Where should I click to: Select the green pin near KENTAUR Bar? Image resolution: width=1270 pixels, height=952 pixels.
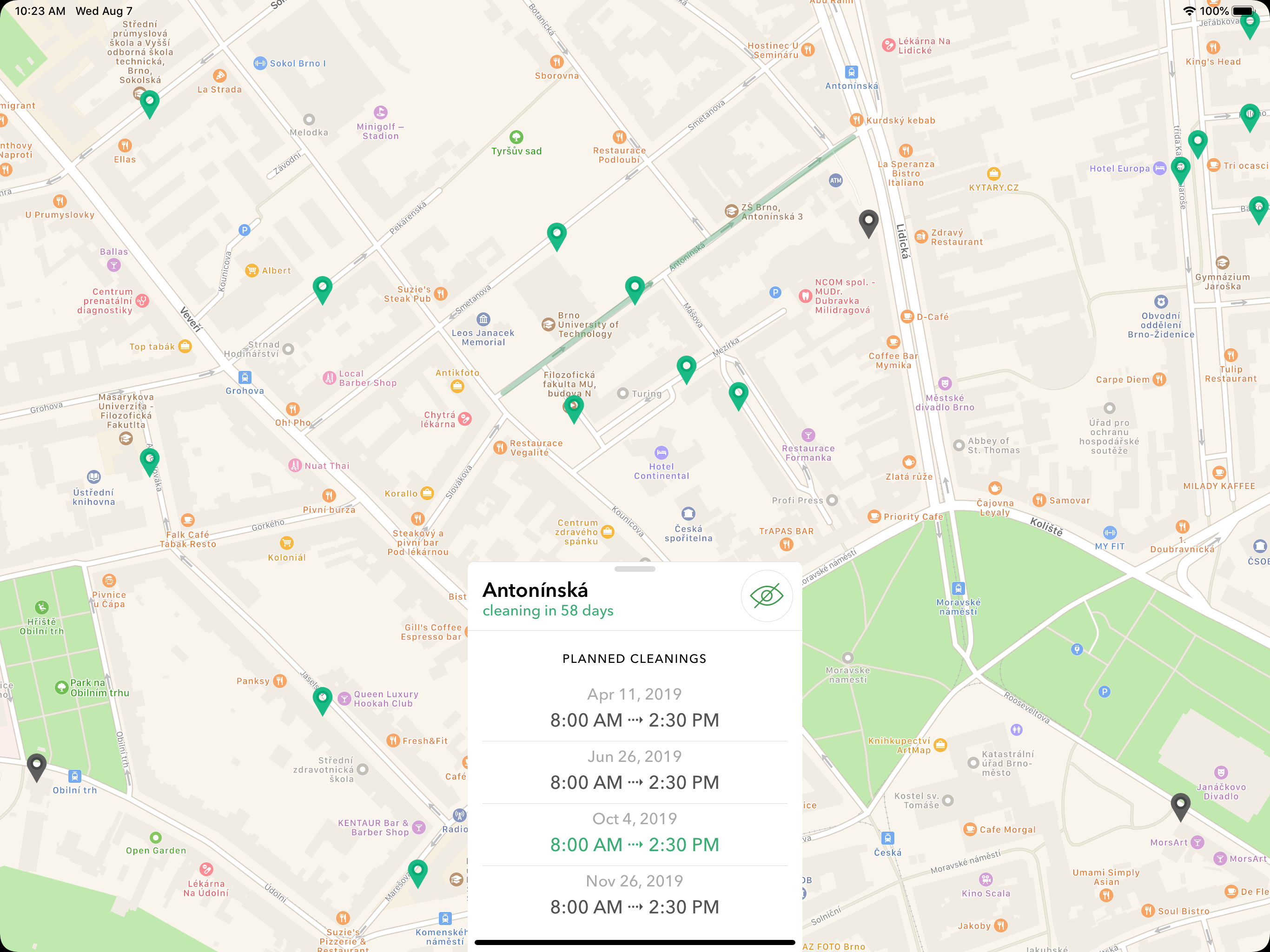pyautogui.click(x=417, y=874)
